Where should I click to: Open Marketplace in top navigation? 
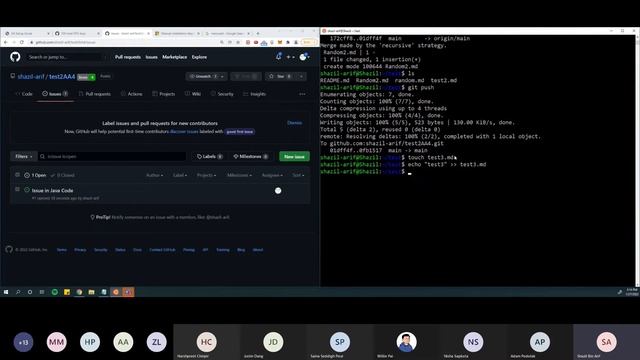[x=175, y=57]
